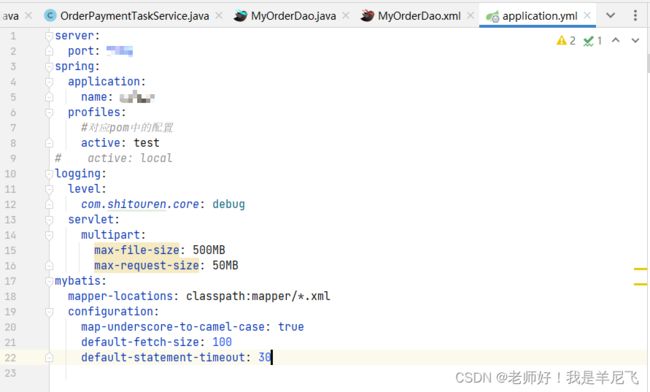Click the '500MB' value

[x=209, y=251]
